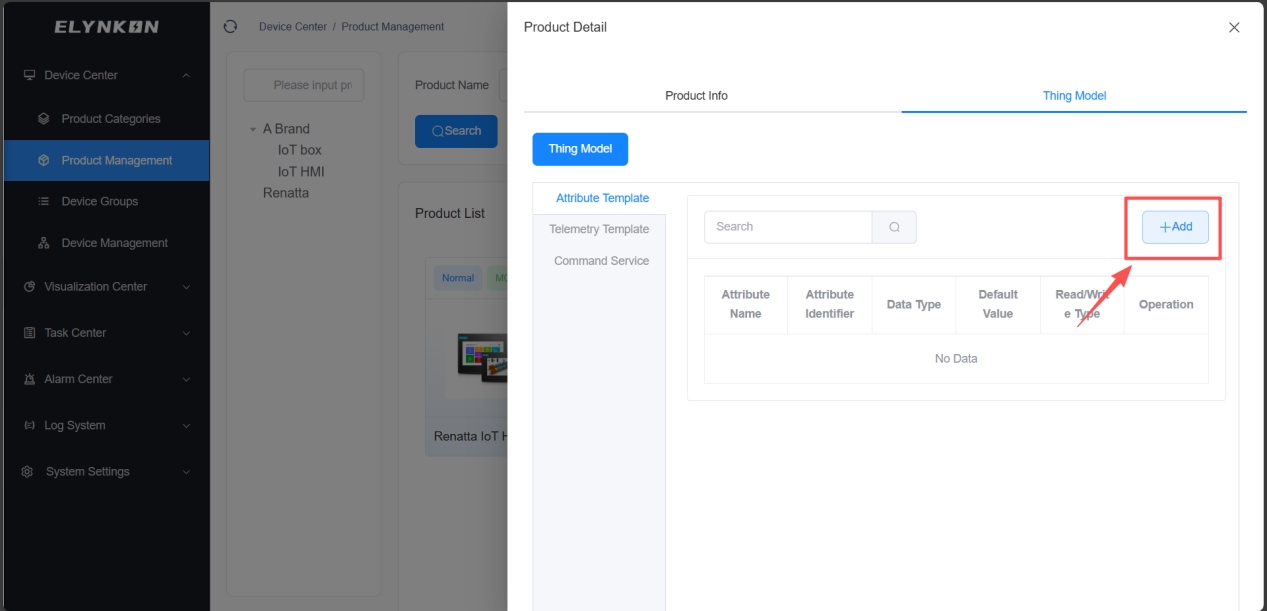Image resolution: width=1267 pixels, height=611 pixels.
Task: Select the Command Service tab
Action: (601, 261)
